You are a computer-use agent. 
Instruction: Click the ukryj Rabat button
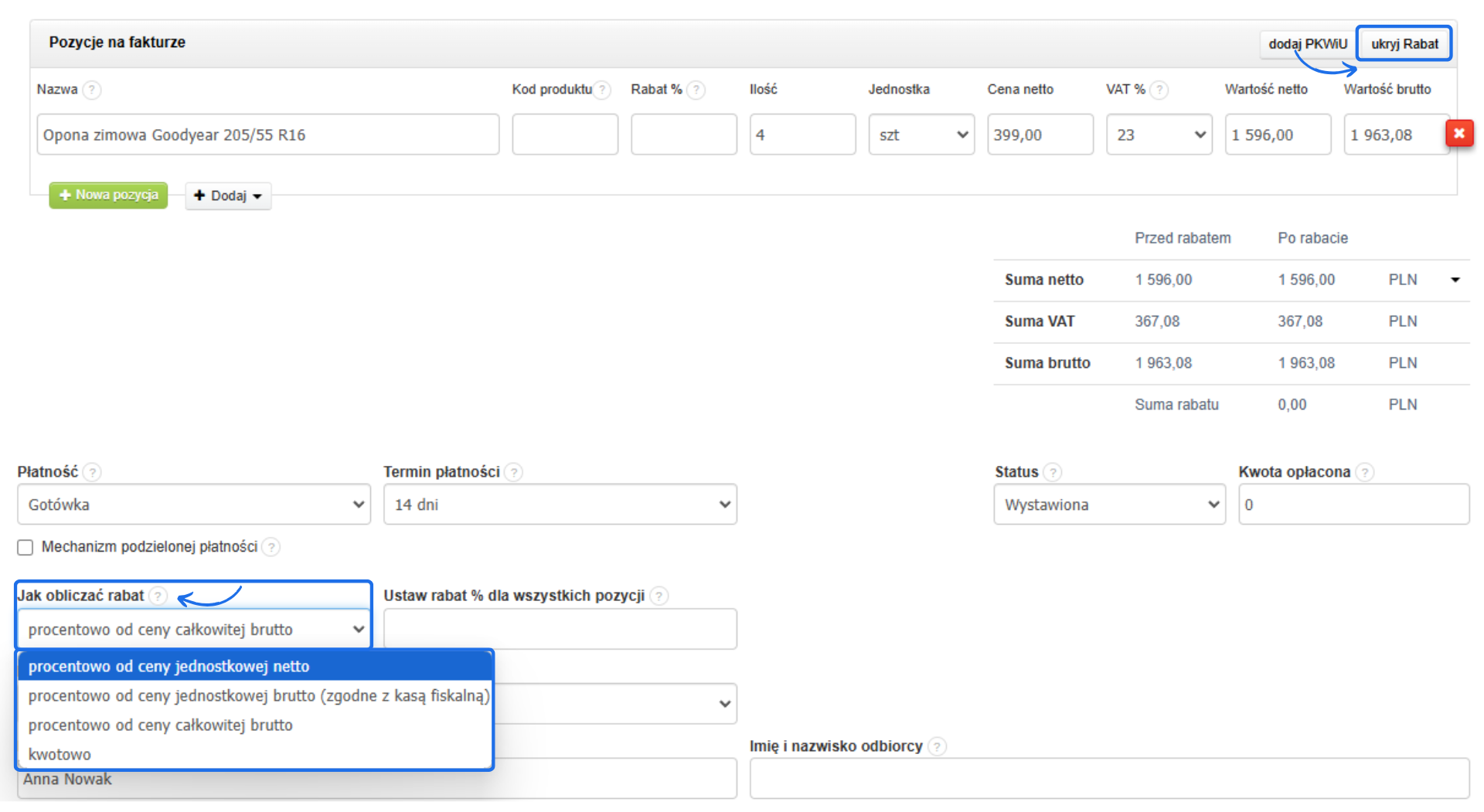pyautogui.click(x=1404, y=44)
